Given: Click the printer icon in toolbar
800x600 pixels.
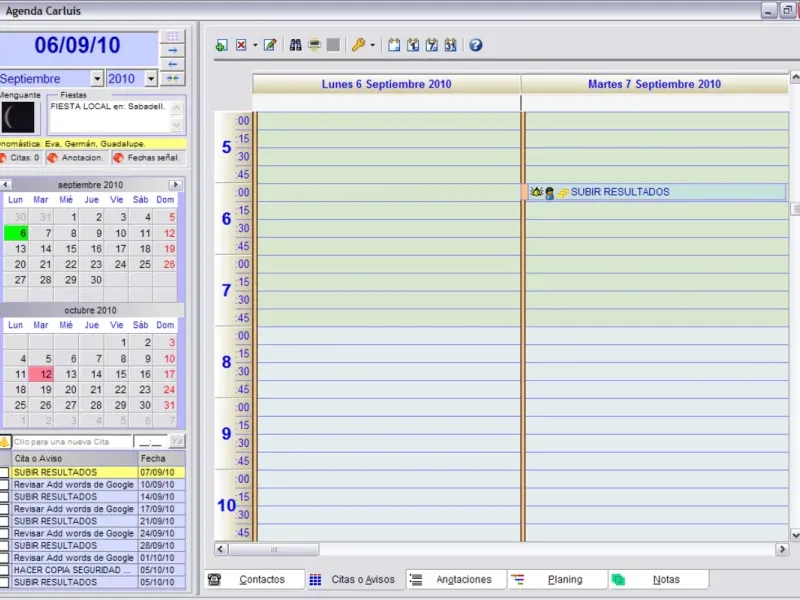Looking at the screenshot, I should [314, 45].
